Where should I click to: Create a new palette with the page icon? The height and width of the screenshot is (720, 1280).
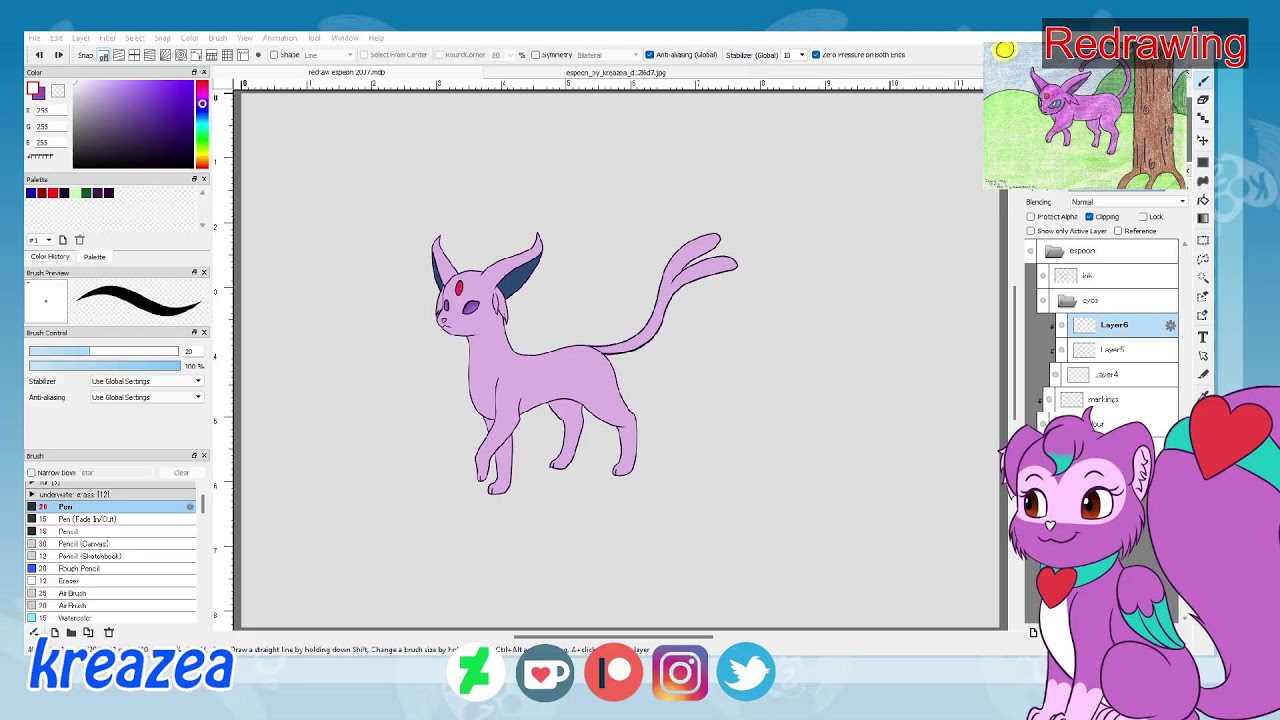click(x=62, y=240)
